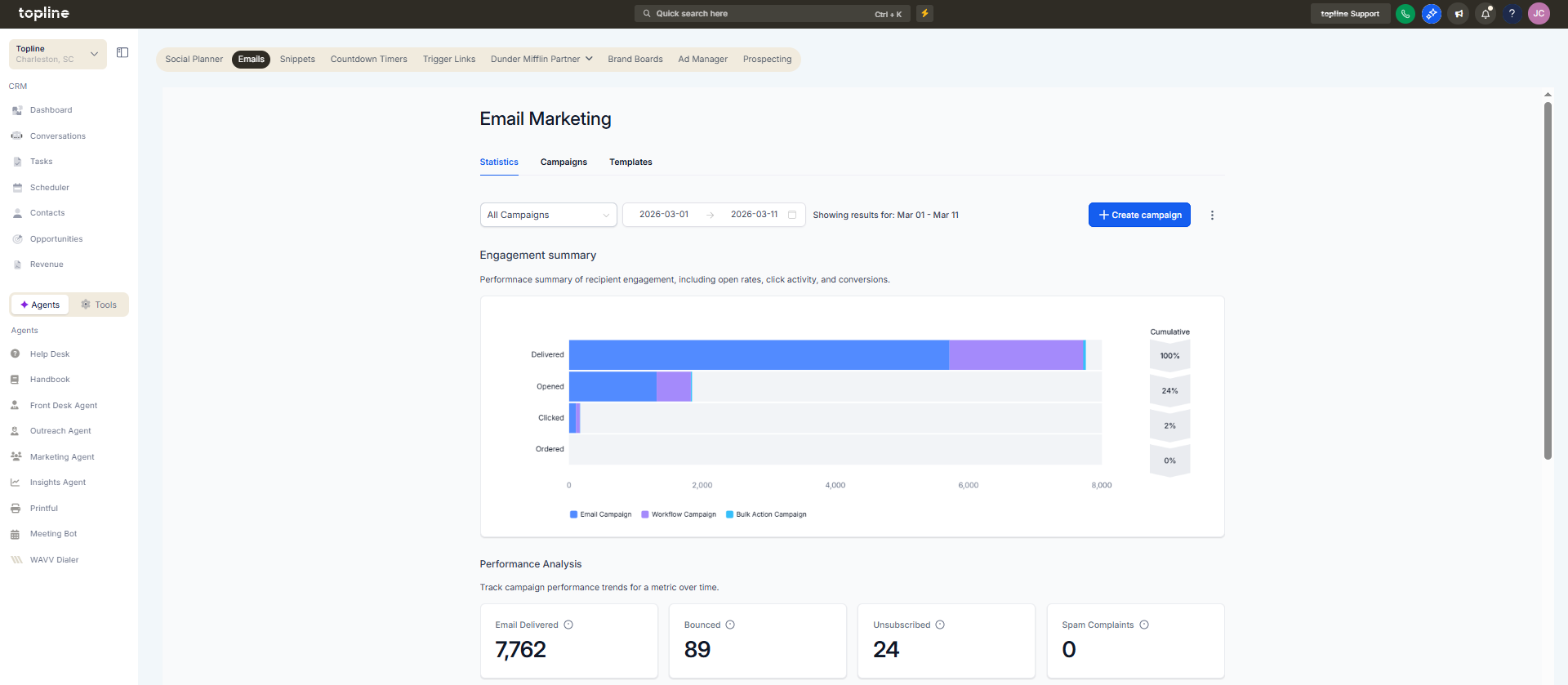Click the topline logo

click(44, 13)
